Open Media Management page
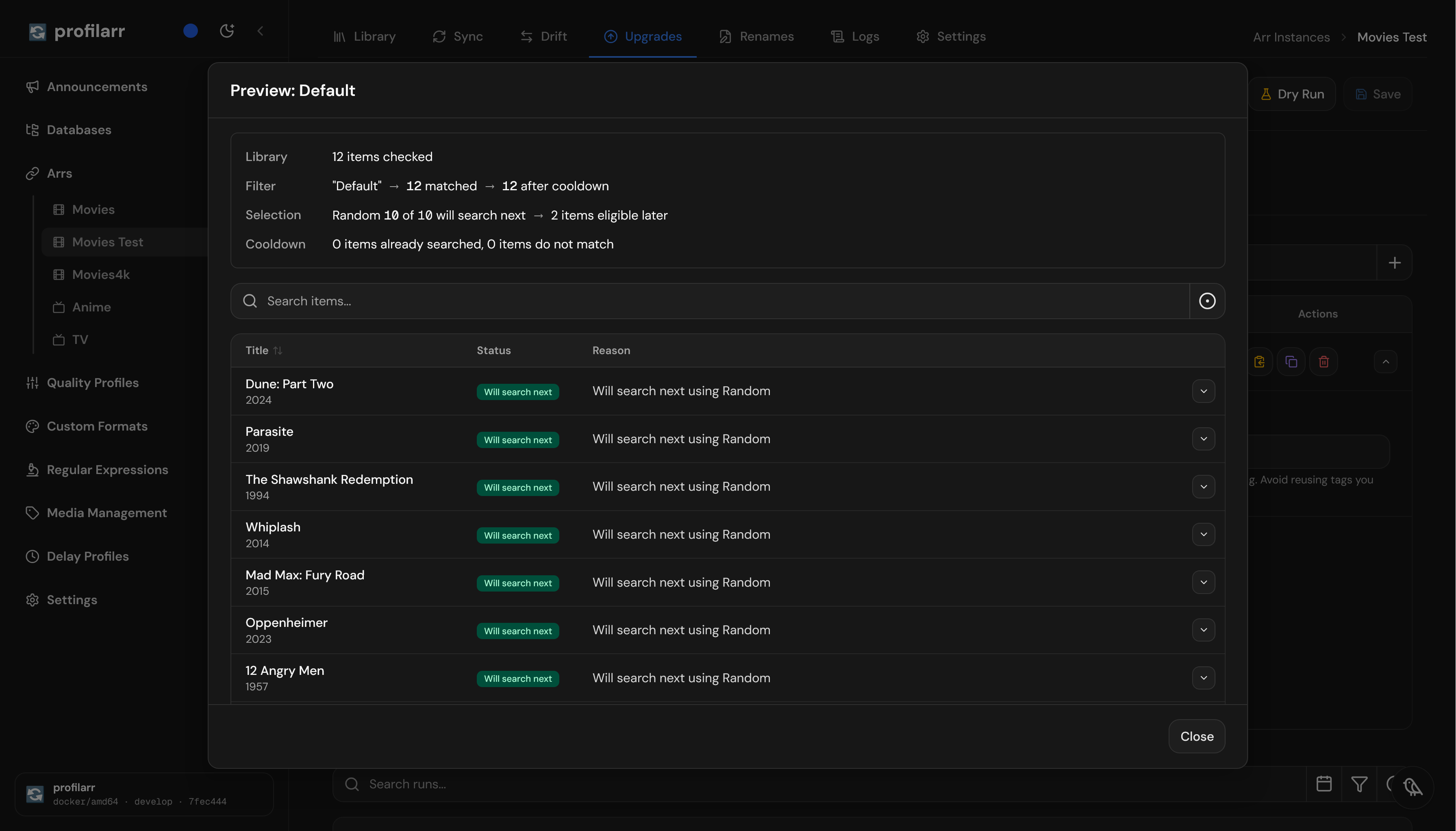 pyautogui.click(x=96, y=513)
